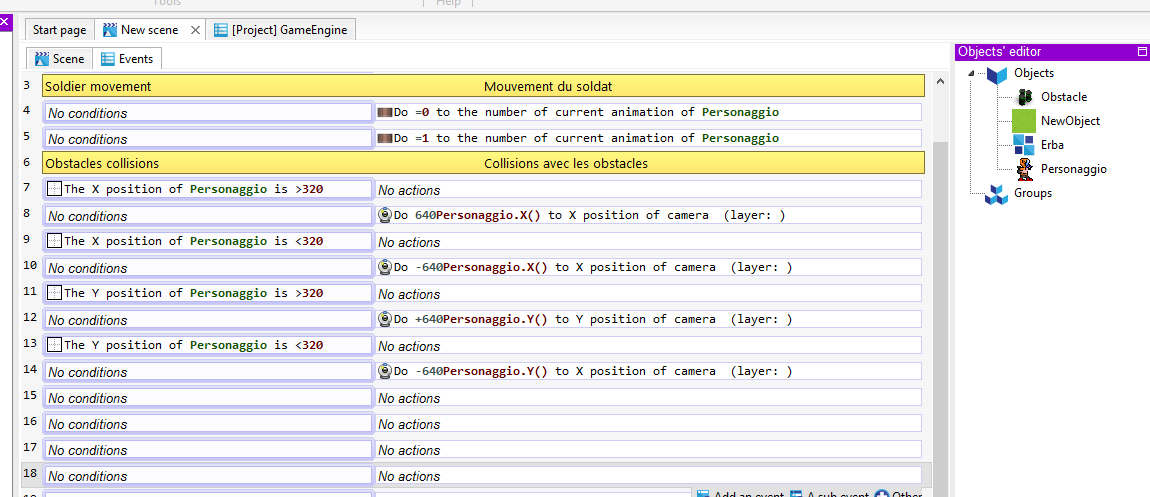Select condition X position is >320

pyautogui.click(x=208, y=189)
